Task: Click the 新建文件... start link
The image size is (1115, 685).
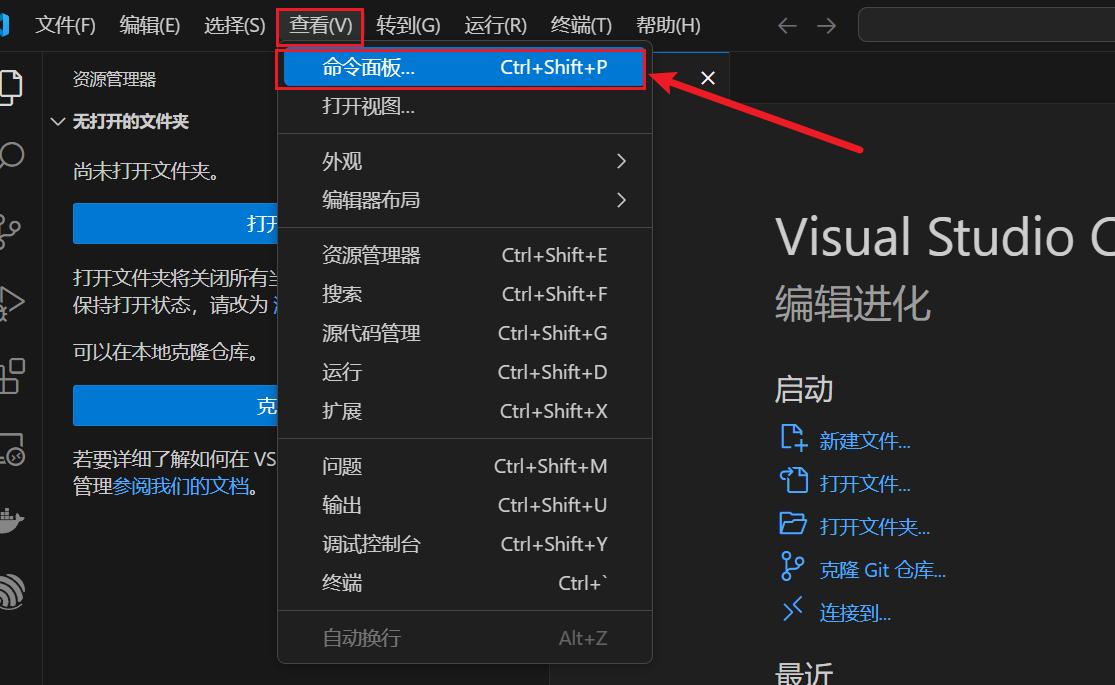Action: [x=865, y=442]
